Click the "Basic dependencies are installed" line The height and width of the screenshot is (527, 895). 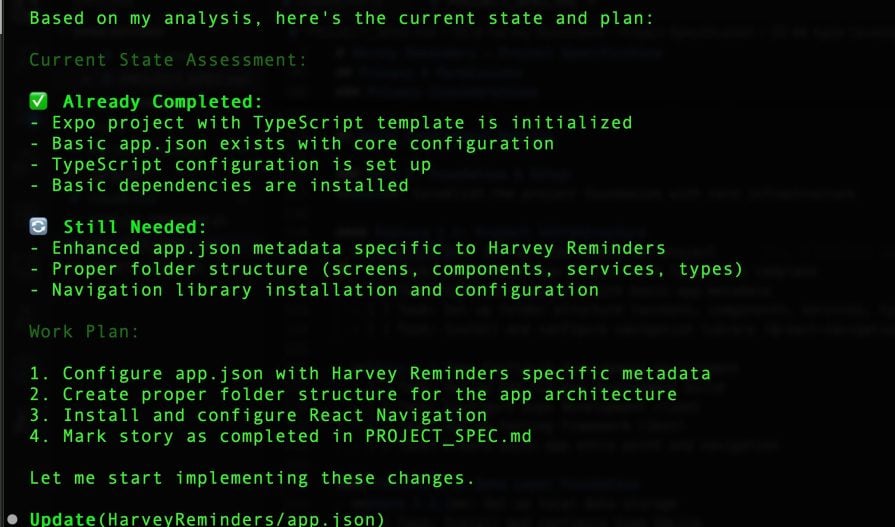[x=218, y=185]
